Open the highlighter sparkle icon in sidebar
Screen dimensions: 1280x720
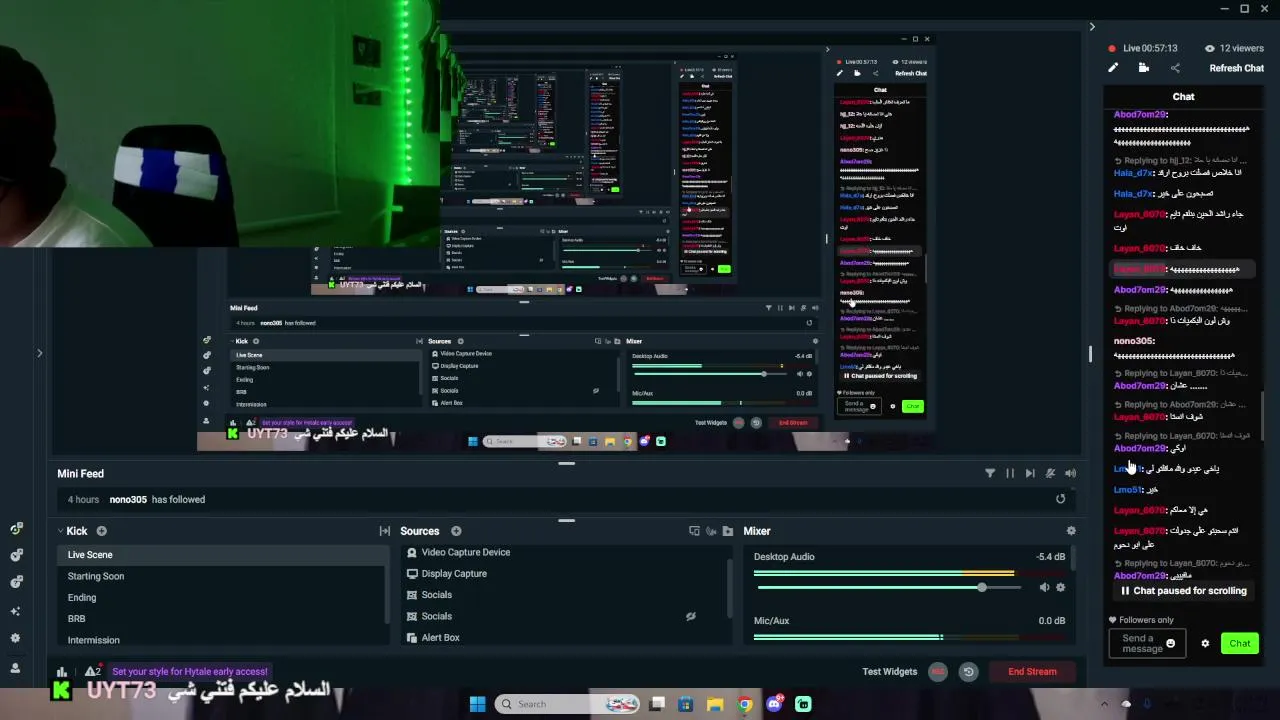pyautogui.click(x=15, y=611)
